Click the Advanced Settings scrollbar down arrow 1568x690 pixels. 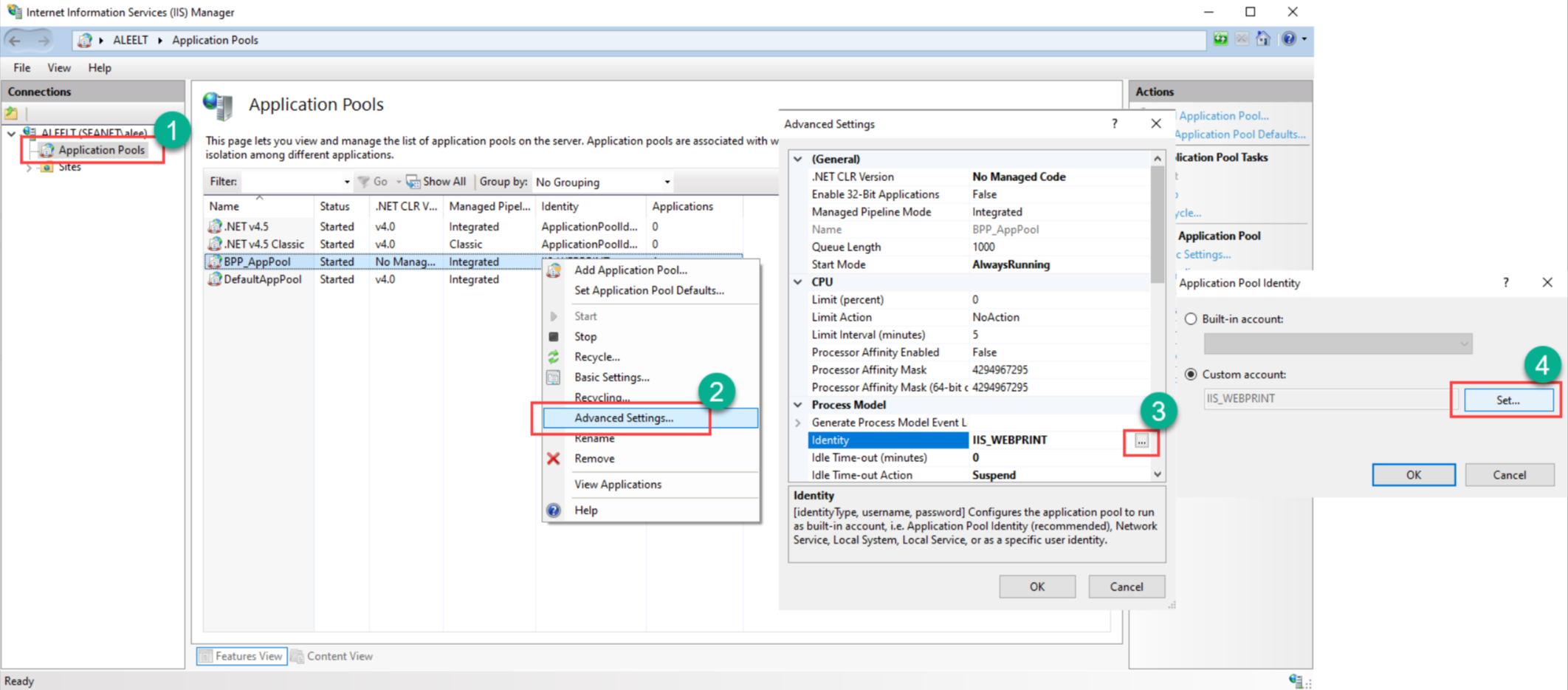(x=1158, y=475)
